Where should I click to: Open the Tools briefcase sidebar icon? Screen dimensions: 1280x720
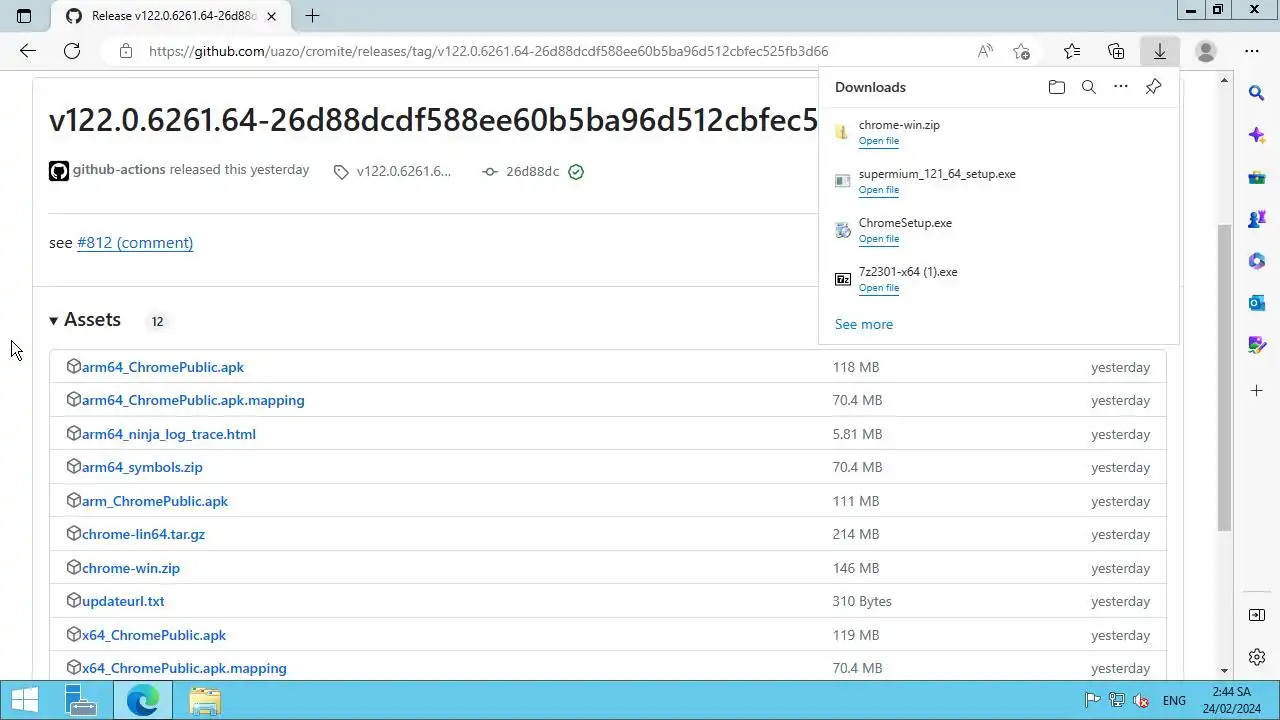pyautogui.click(x=1257, y=177)
